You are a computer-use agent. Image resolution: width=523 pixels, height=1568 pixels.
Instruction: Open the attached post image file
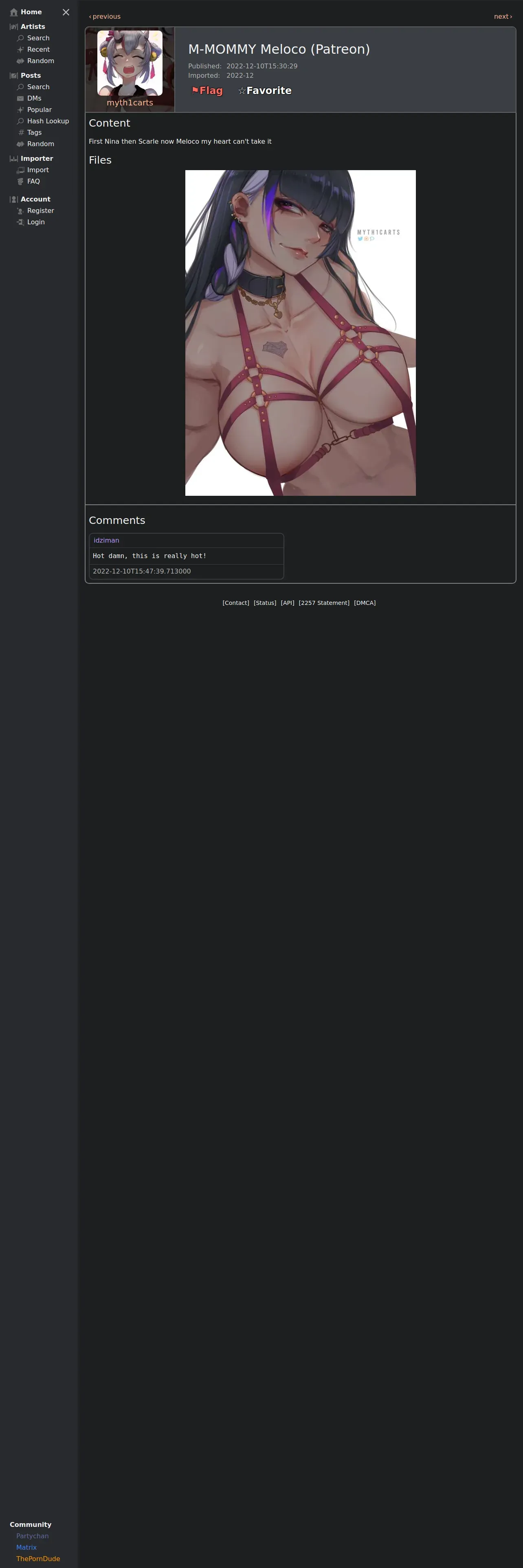tap(300, 333)
